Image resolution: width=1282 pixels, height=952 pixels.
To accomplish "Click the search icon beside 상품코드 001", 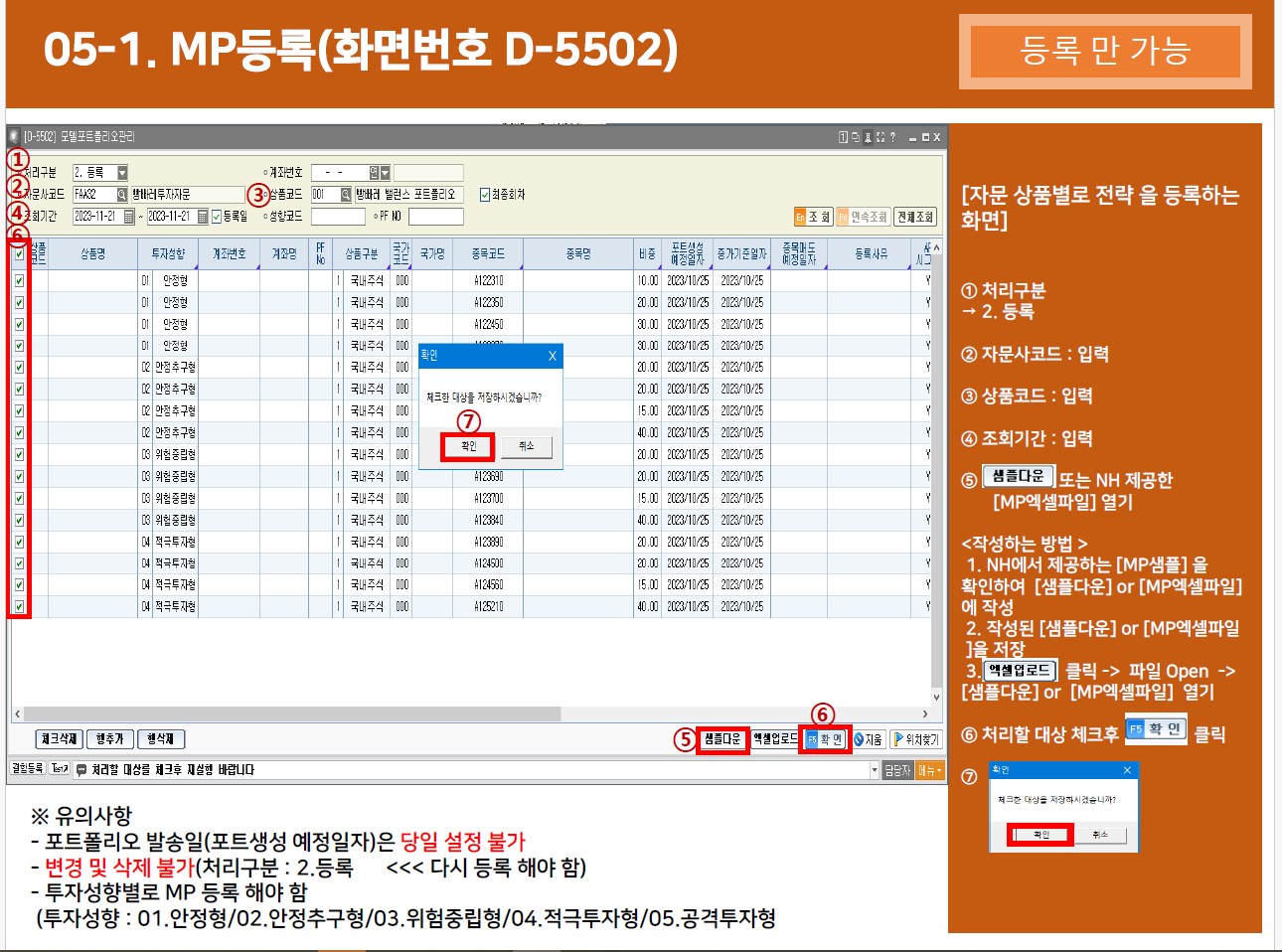I will point(346,195).
